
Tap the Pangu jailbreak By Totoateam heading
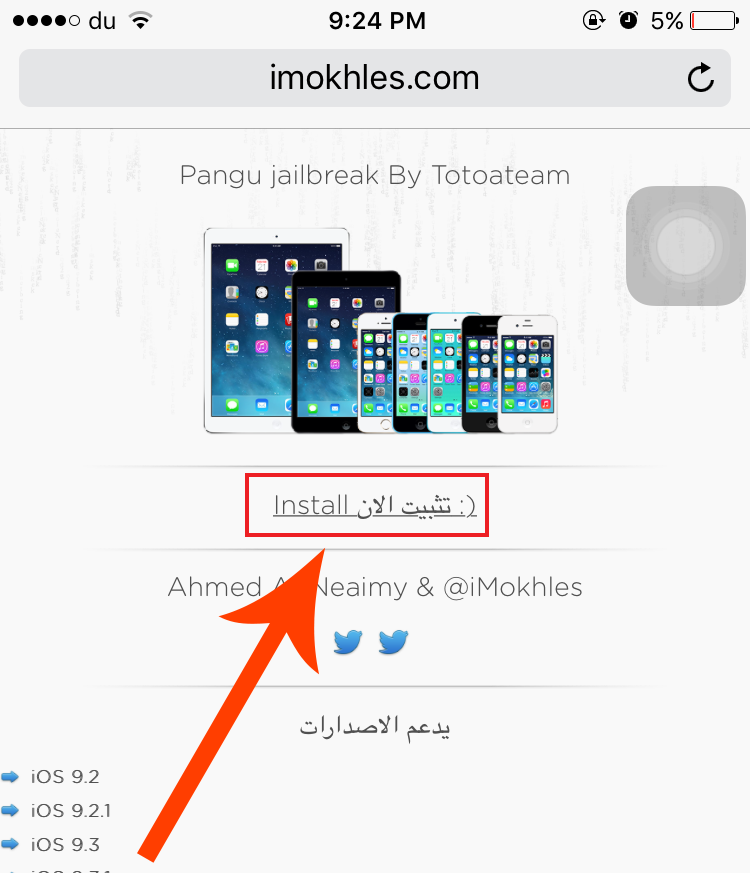375,175
